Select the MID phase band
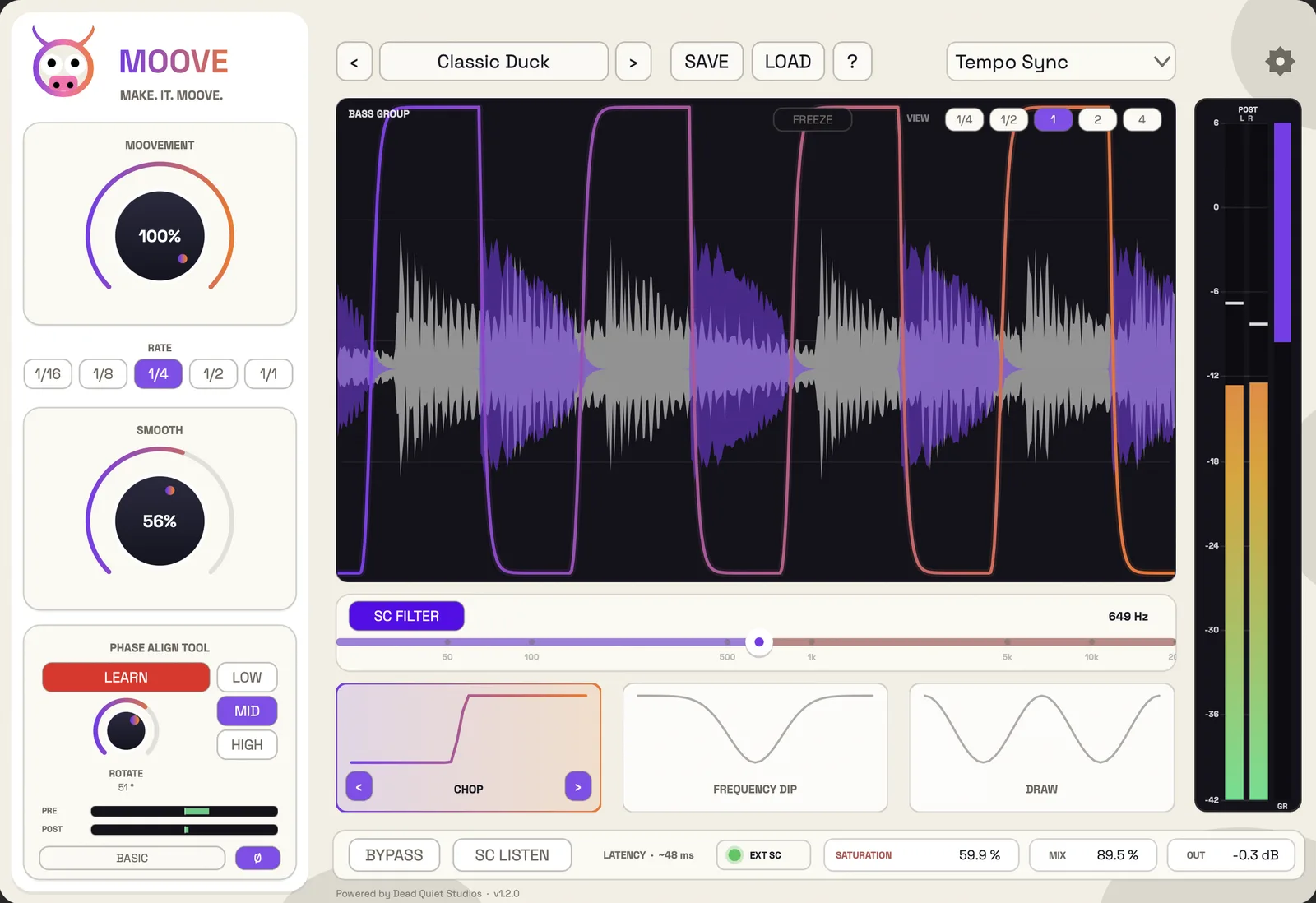This screenshot has height=903, width=1316. [247, 711]
